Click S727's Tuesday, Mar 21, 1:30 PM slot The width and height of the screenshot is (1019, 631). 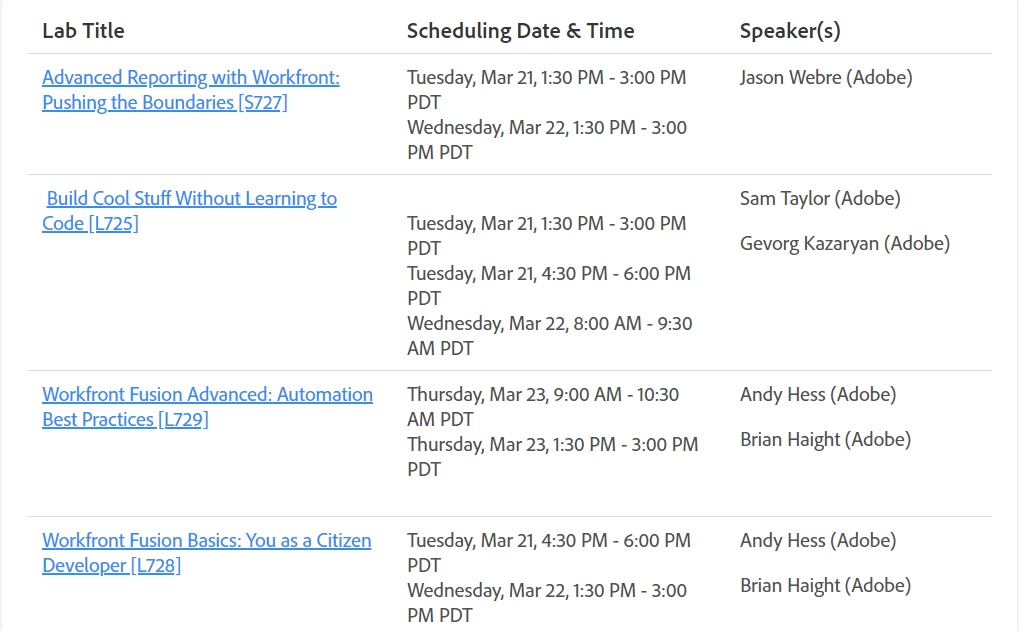click(547, 90)
